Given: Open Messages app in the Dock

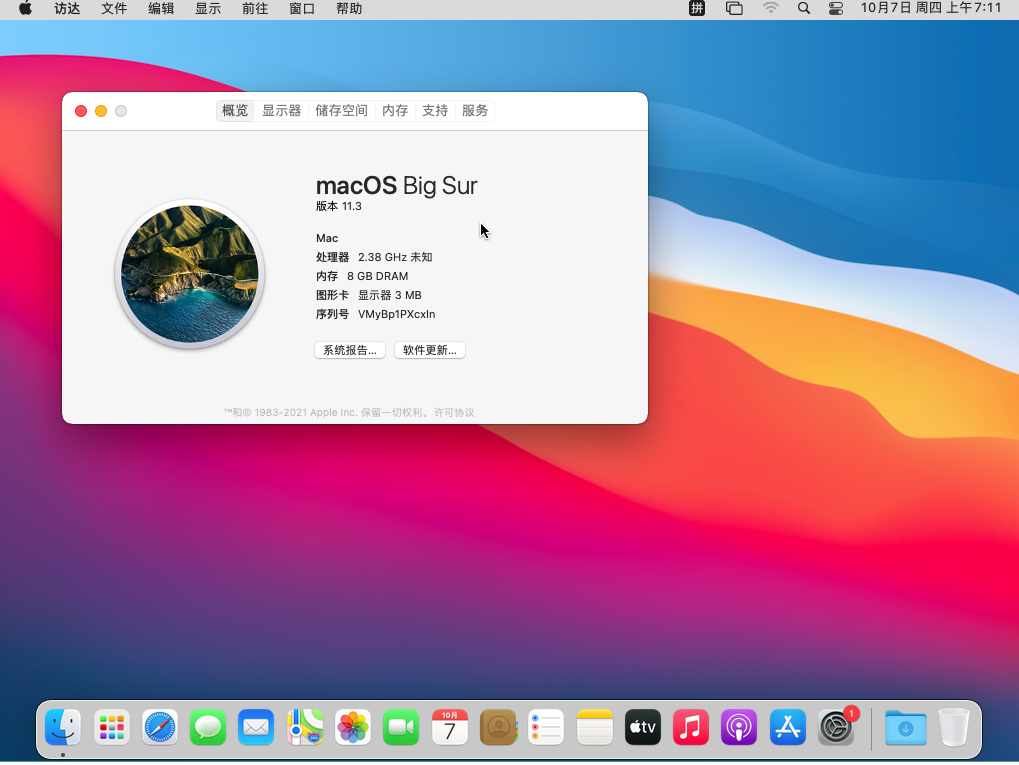Looking at the screenshot, I should coord(208,727).
